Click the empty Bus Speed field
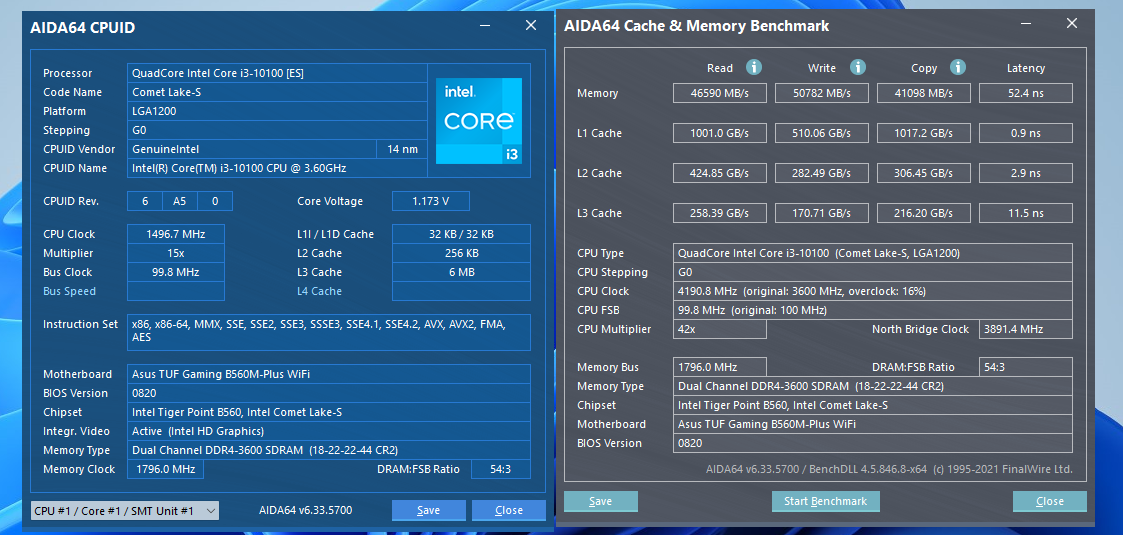The width and height of the screenshot is (1123, 535). click(175, 291)
